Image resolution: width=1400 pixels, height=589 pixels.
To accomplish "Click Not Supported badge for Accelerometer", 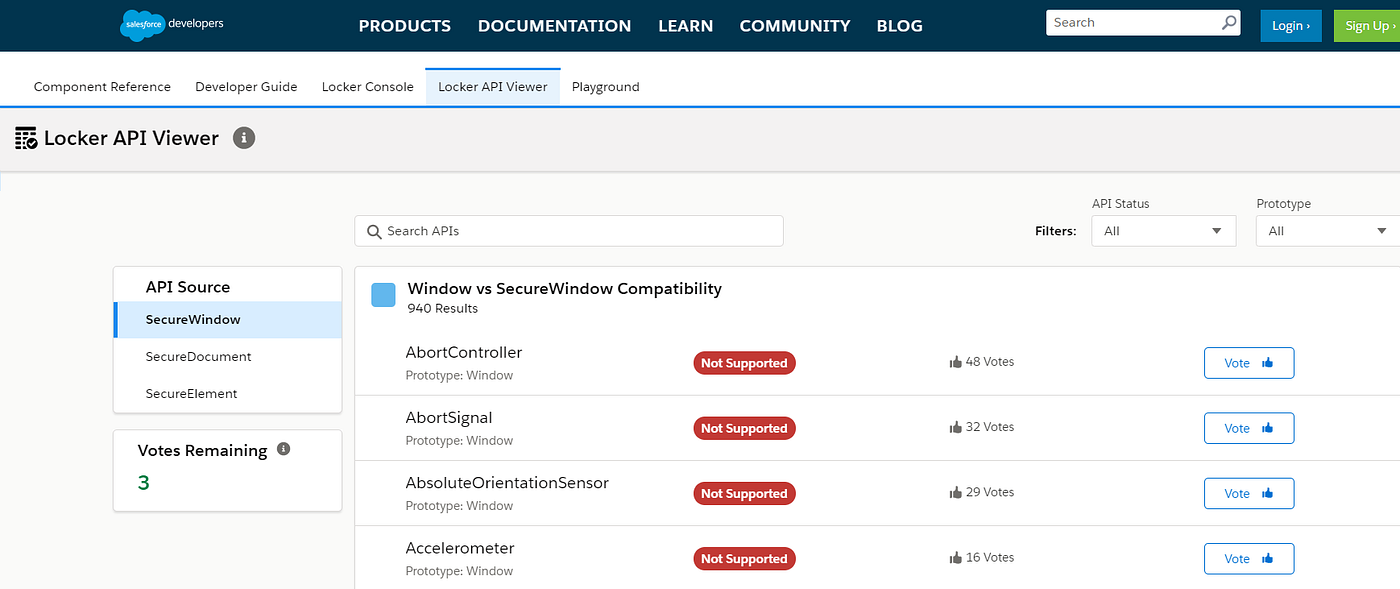I will 744,559.
